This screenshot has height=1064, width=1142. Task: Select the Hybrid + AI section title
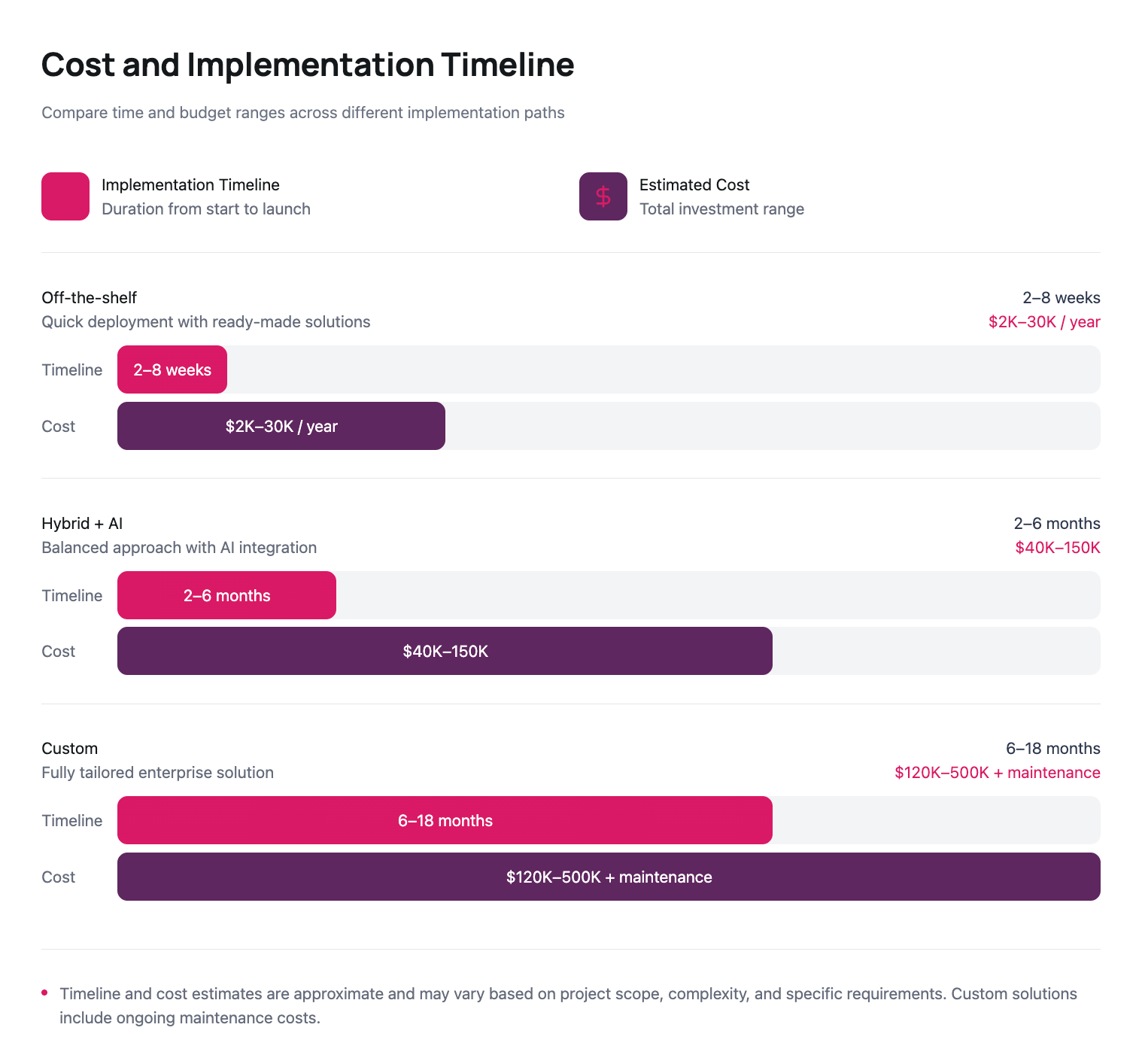pos(82,523)
